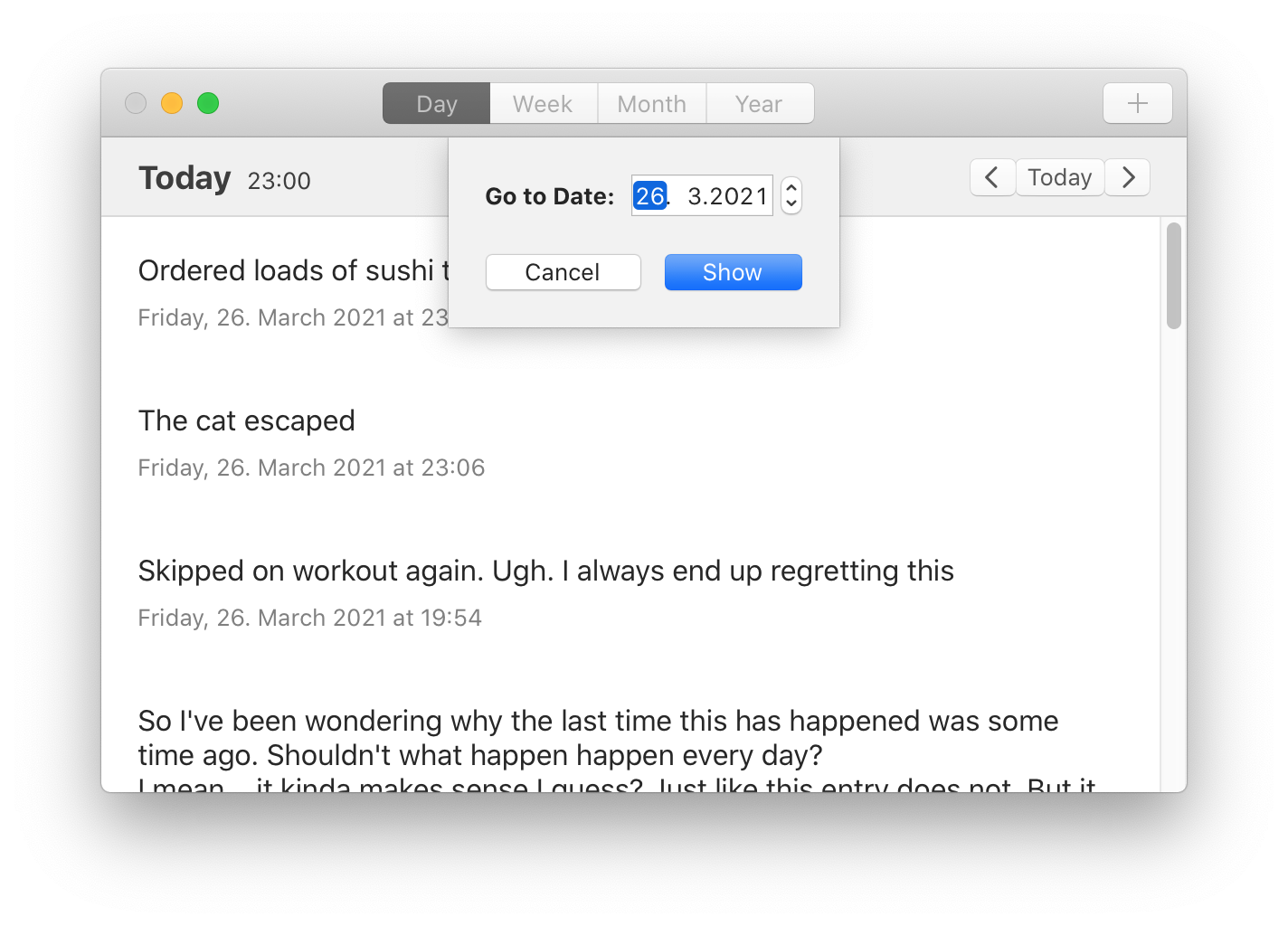This screenshot has width=1288, height=926.
Task: Cancel the Go to Date dialog
Action: click(x=563, y=272)
